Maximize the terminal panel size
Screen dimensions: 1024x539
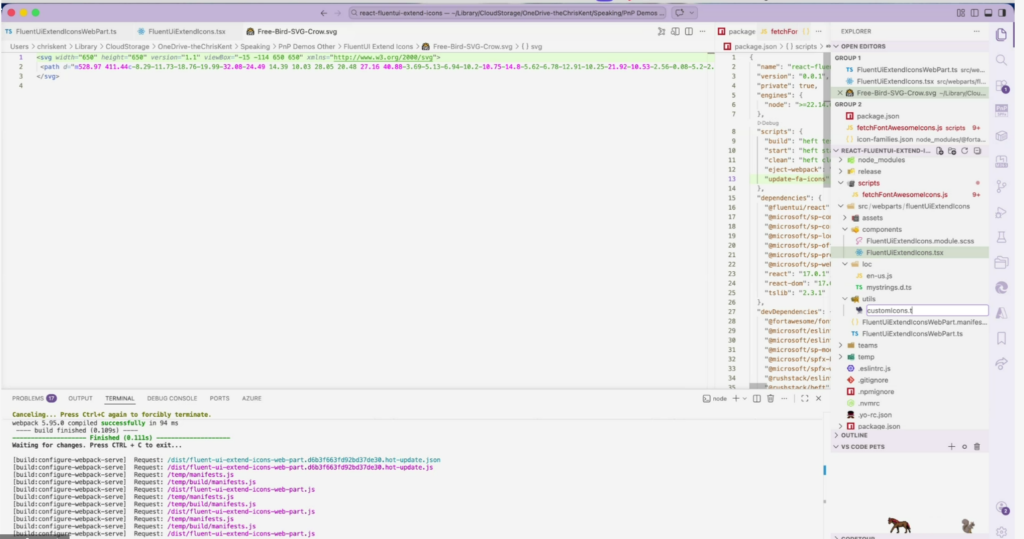(x=806, y=398)
